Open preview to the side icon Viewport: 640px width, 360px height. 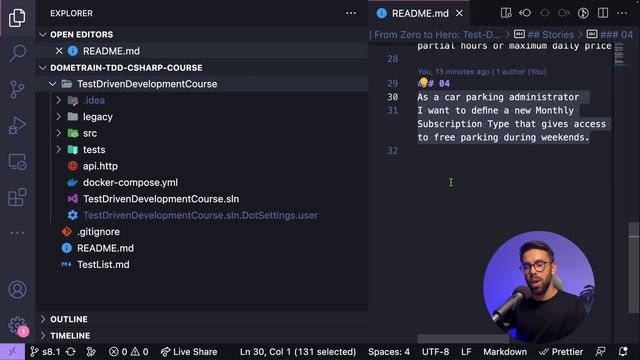pos(506,13)
